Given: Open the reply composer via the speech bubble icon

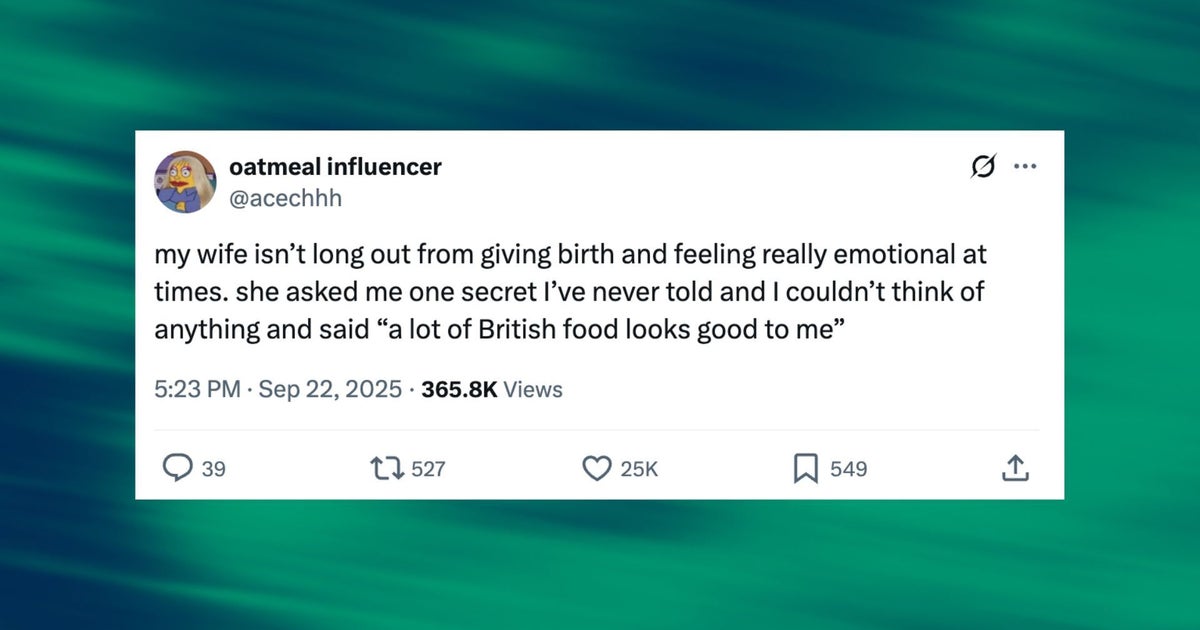Looking at the screenshot, I should (179, 468).
